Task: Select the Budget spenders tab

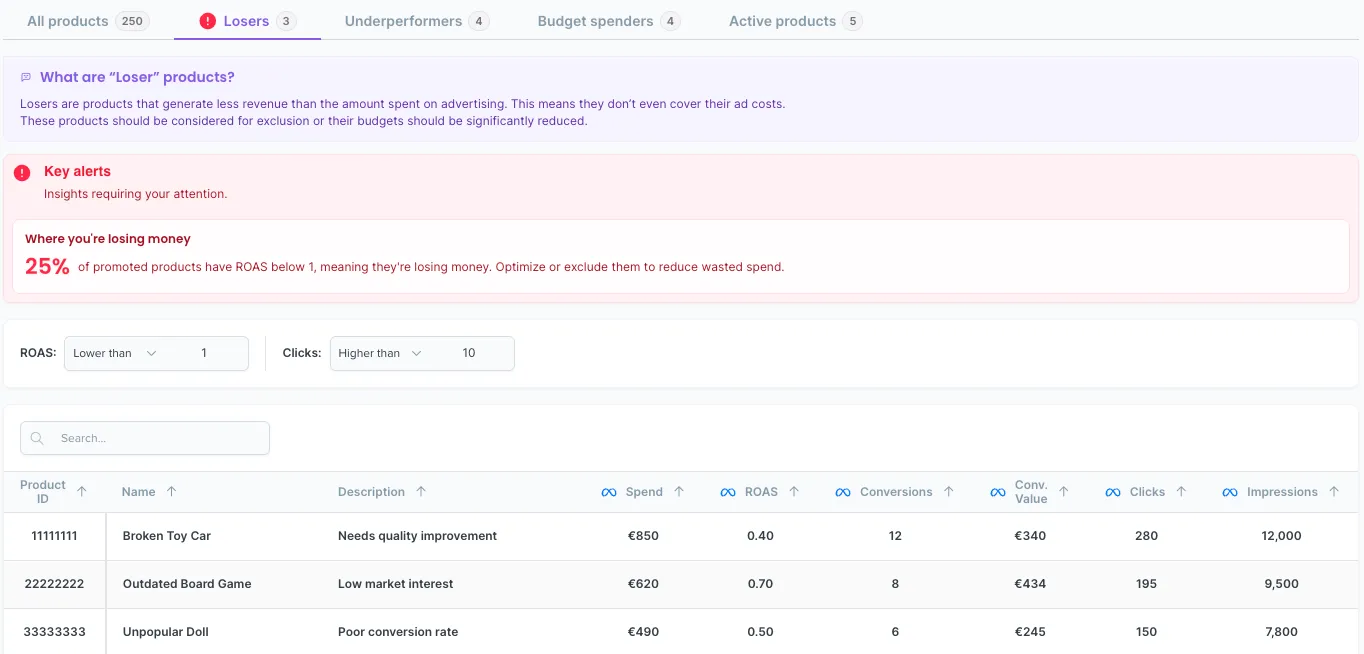Action: [x=609, y=21]
